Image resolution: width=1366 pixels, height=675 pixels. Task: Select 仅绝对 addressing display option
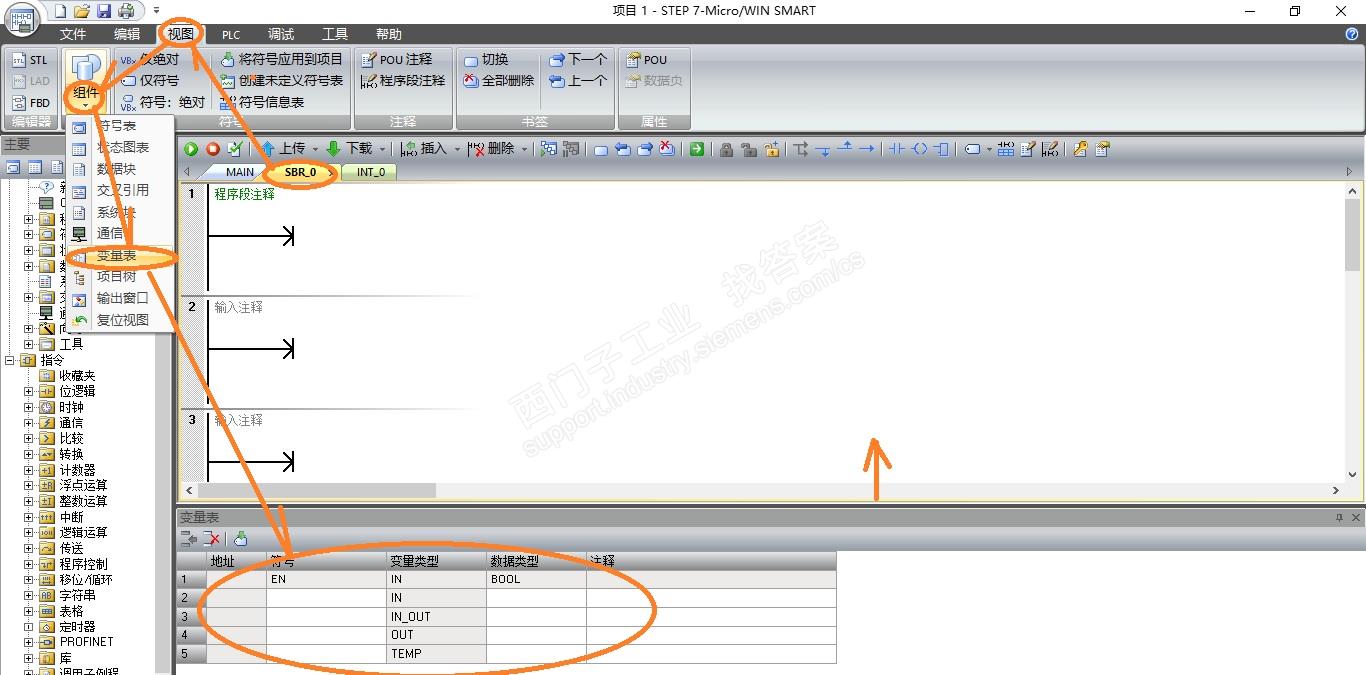pyautogui.click(x=150, y=59)
